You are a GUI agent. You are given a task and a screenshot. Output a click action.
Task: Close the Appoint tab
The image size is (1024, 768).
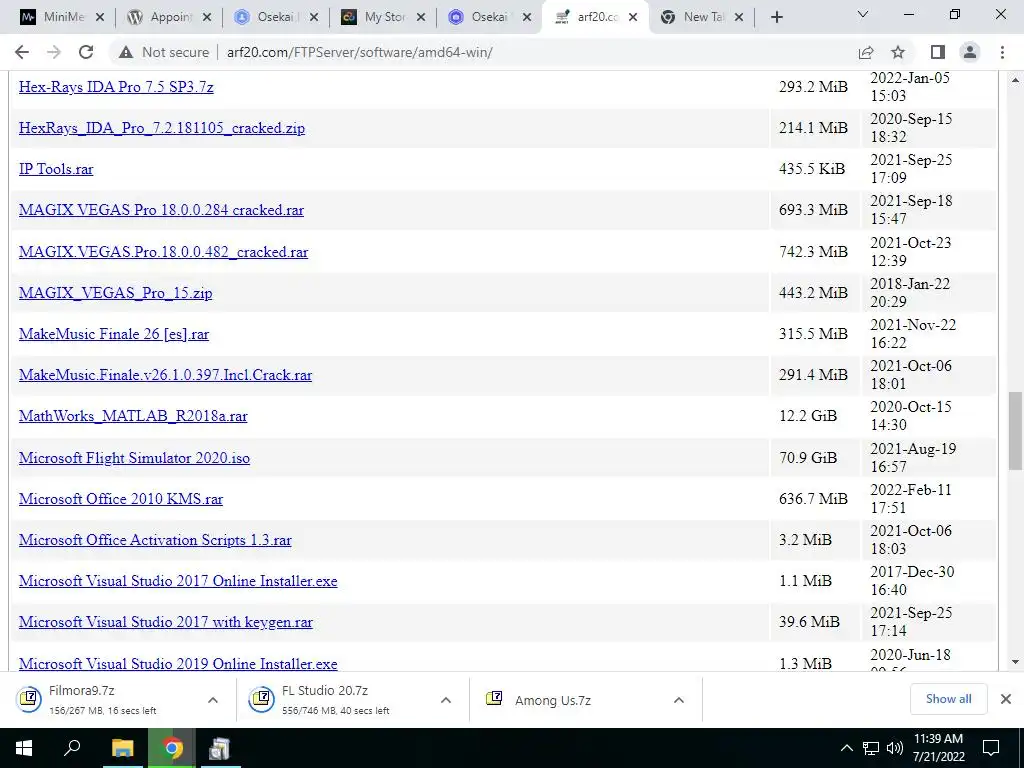(207, 17)
